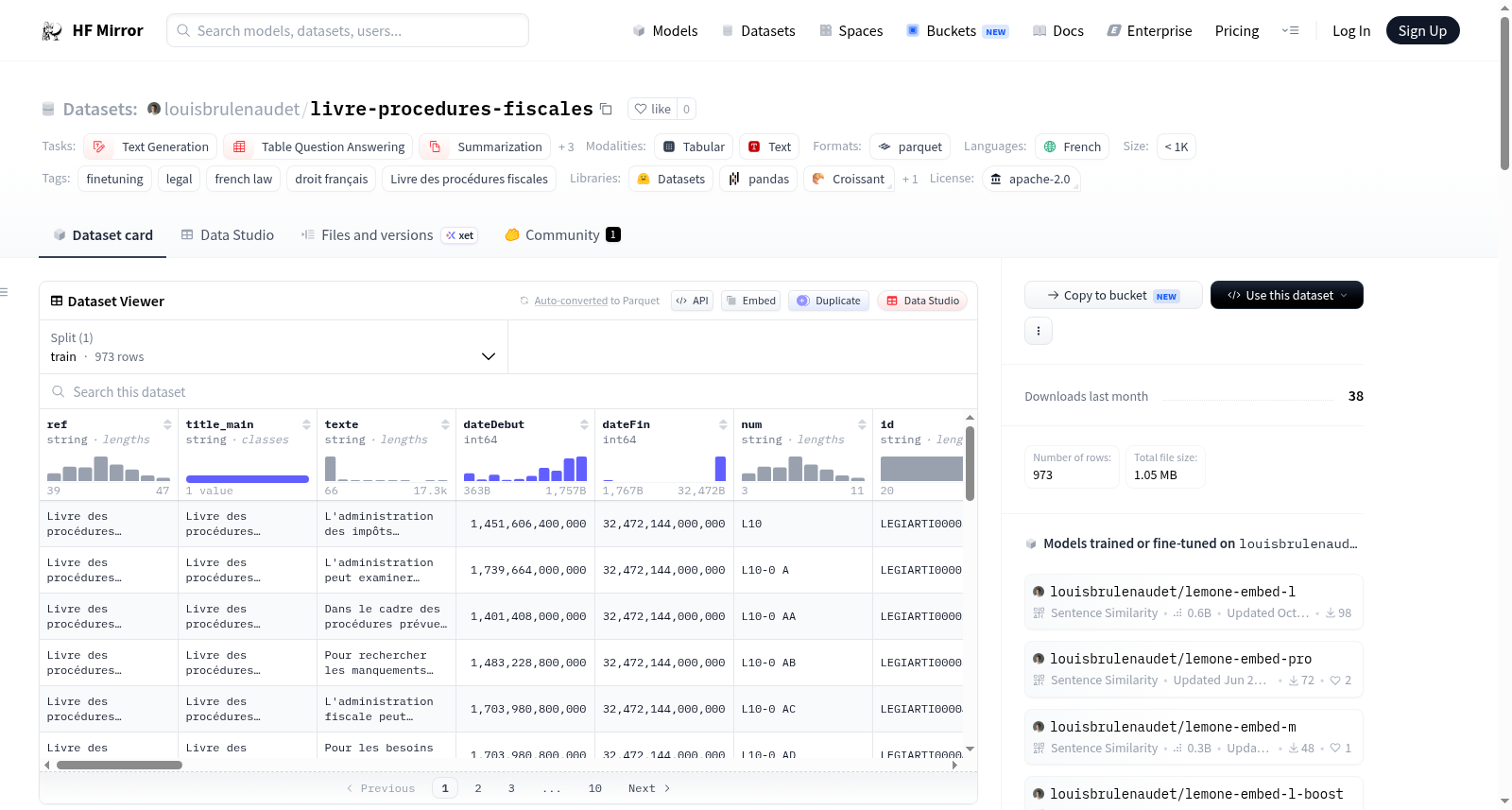Click the Sign Up button
The width and height of the screenshot is (1512, 810).
1422,30
